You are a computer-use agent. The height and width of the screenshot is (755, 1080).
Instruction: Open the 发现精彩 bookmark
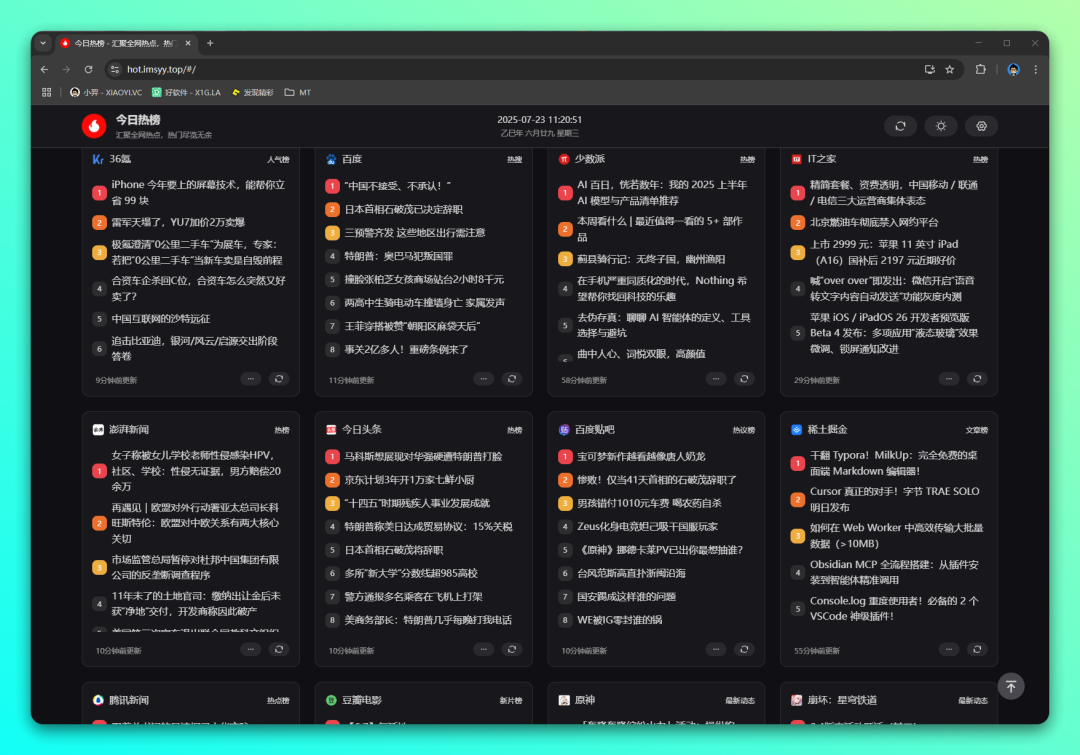253,92
